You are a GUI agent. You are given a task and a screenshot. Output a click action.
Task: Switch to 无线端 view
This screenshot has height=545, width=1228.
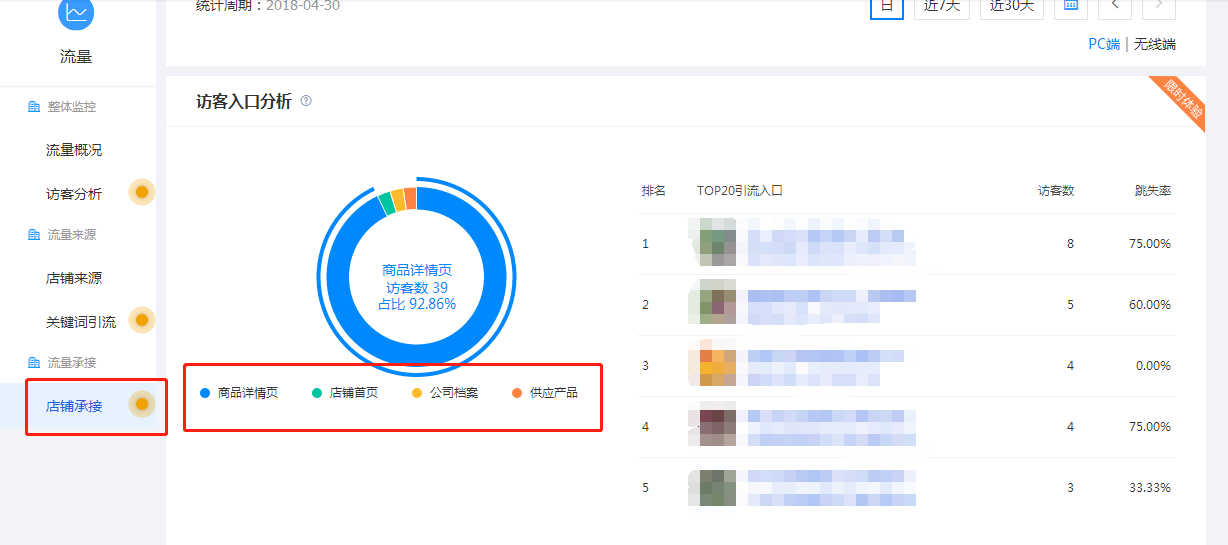[1154, 44]
